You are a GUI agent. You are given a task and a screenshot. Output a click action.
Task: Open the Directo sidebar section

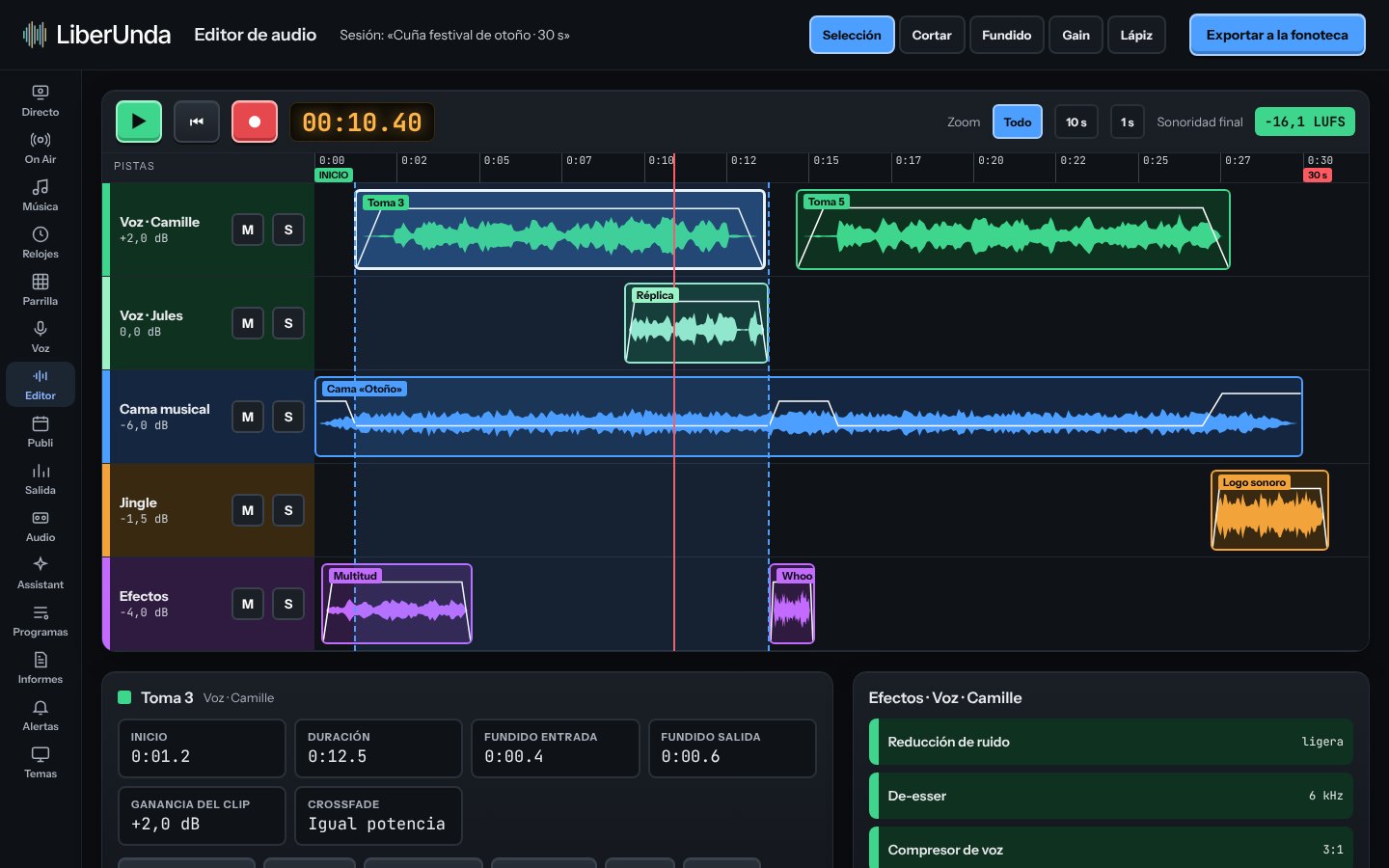41,100
